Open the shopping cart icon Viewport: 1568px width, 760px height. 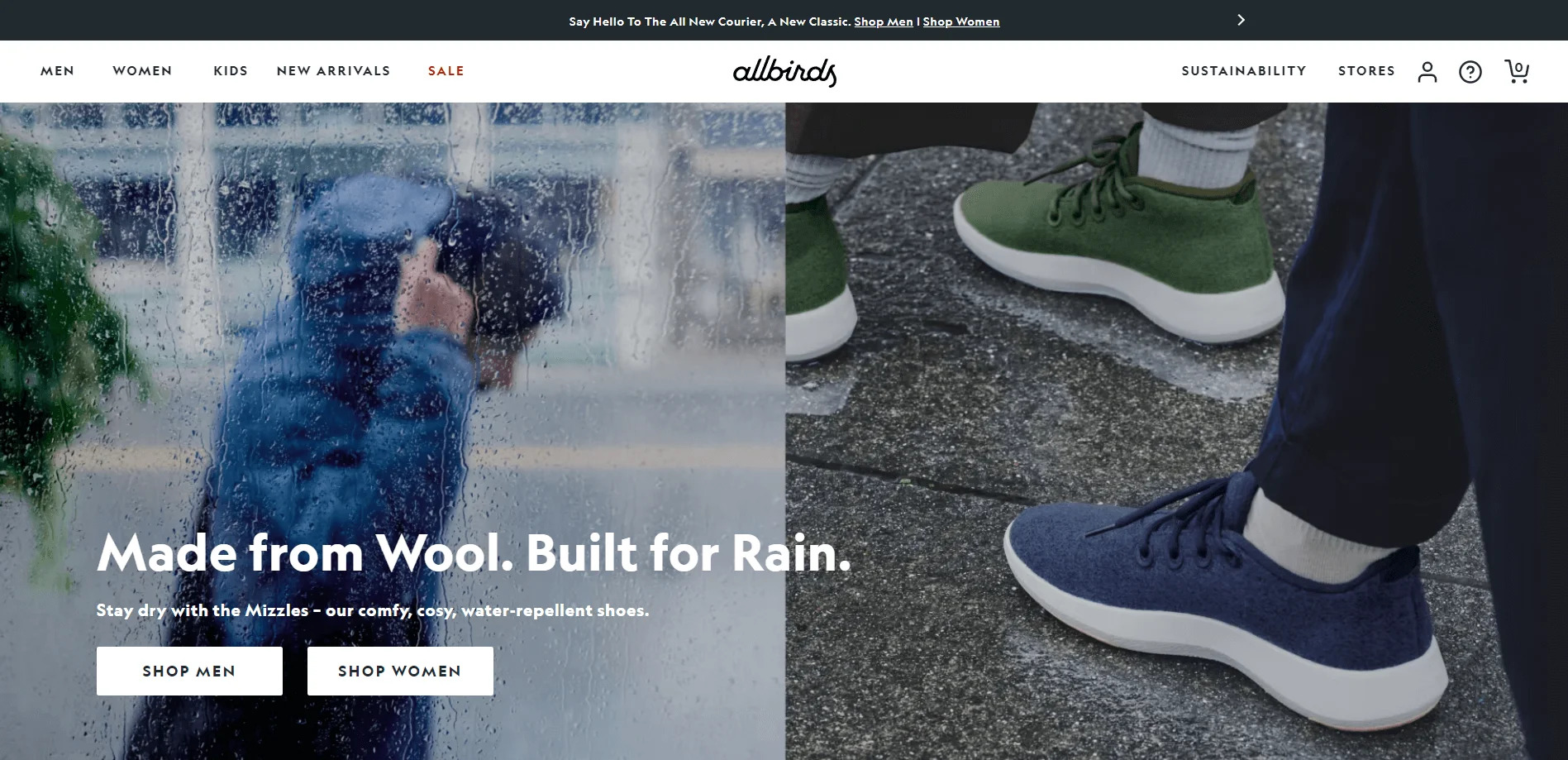click(x=1517, y=71)
